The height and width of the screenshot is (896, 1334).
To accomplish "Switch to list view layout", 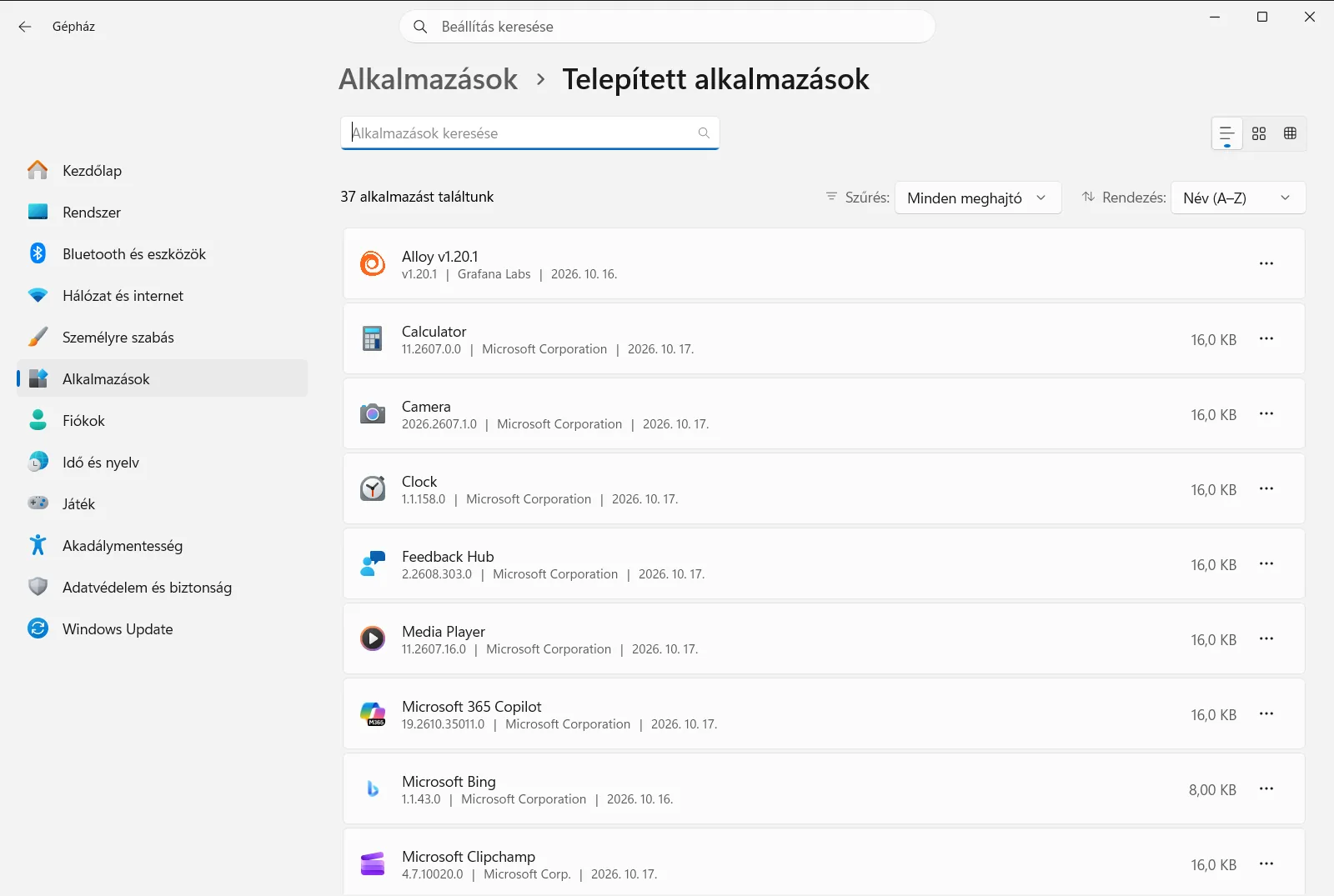I will pos(1226,133).
